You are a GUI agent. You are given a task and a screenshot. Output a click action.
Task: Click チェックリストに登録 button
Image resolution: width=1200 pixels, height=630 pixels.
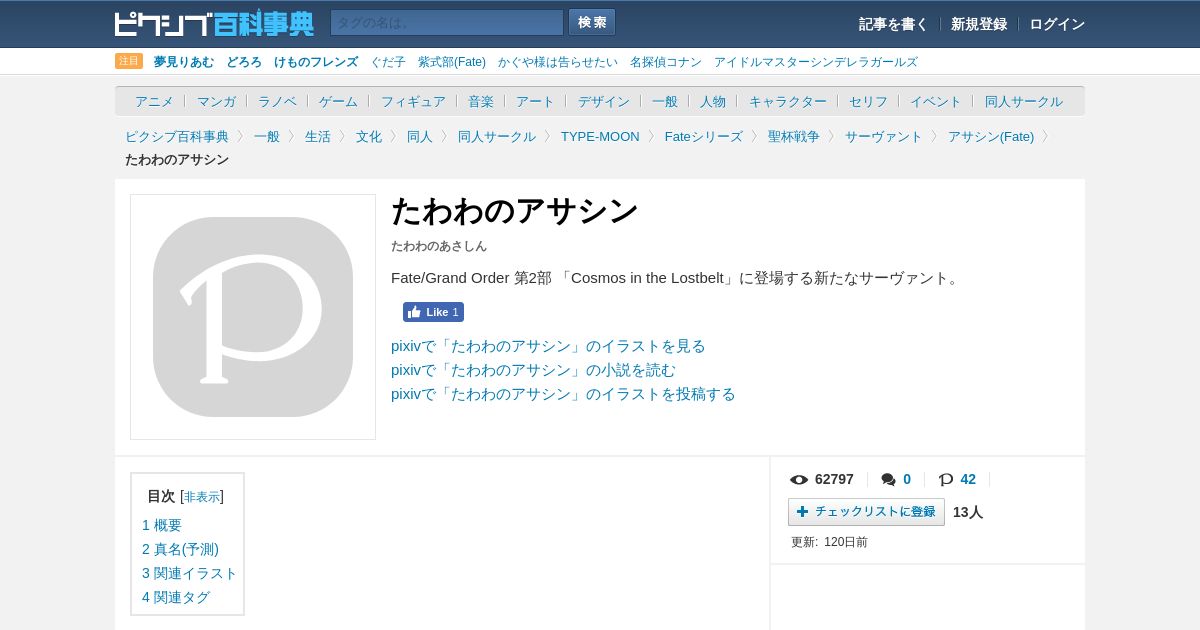click(x=866, y=512)
